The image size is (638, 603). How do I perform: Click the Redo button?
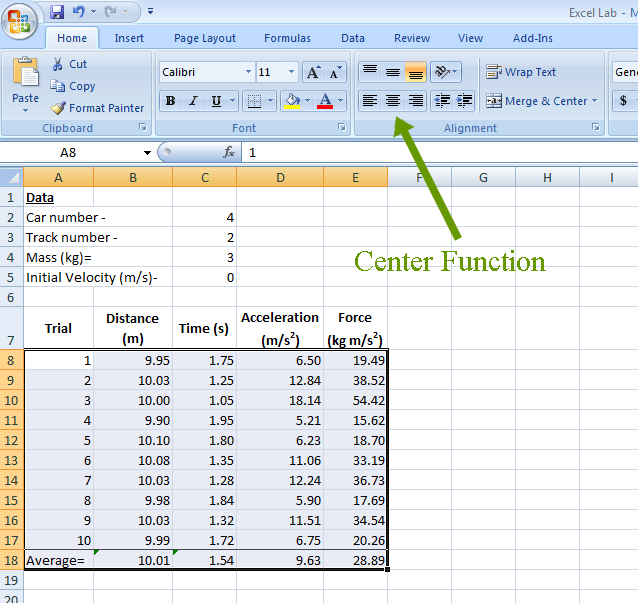[x=110, y=12]
